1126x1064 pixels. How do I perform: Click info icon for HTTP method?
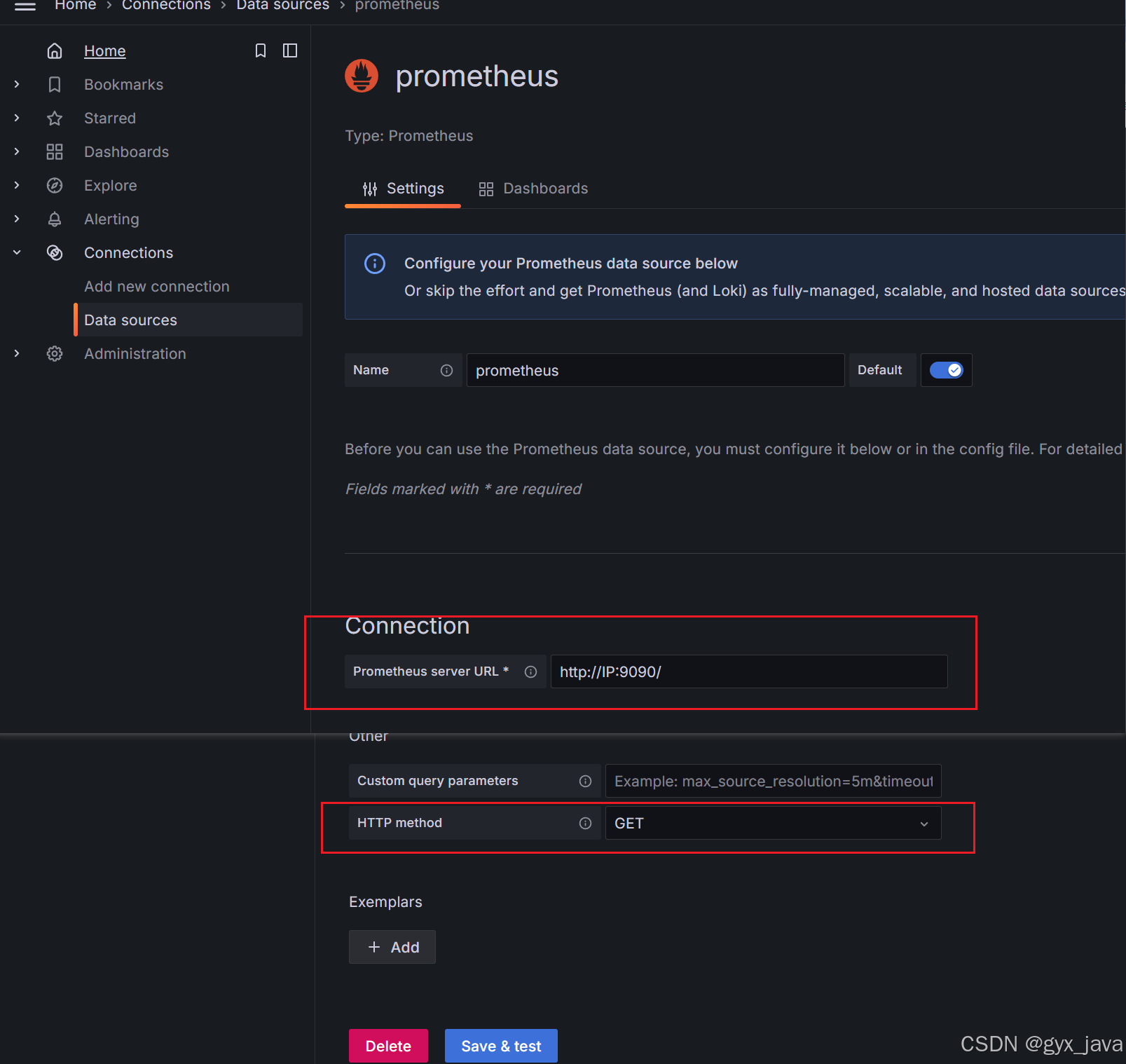coord(586,824)
